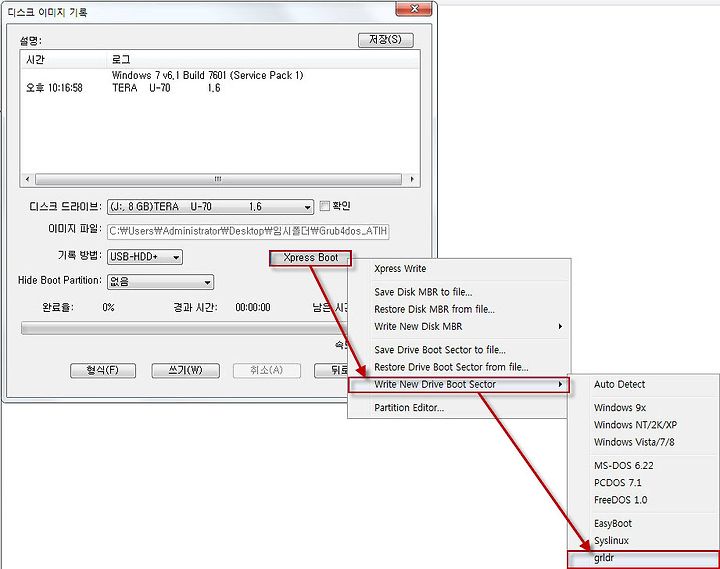Choose Auto Detect boot sector option
The width and height of the screenshot is (720, 569).
click(x=644, y=384)
